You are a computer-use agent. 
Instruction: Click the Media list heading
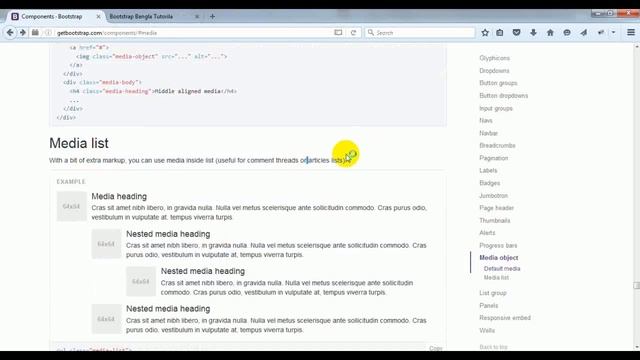click(x=79, y=143)
